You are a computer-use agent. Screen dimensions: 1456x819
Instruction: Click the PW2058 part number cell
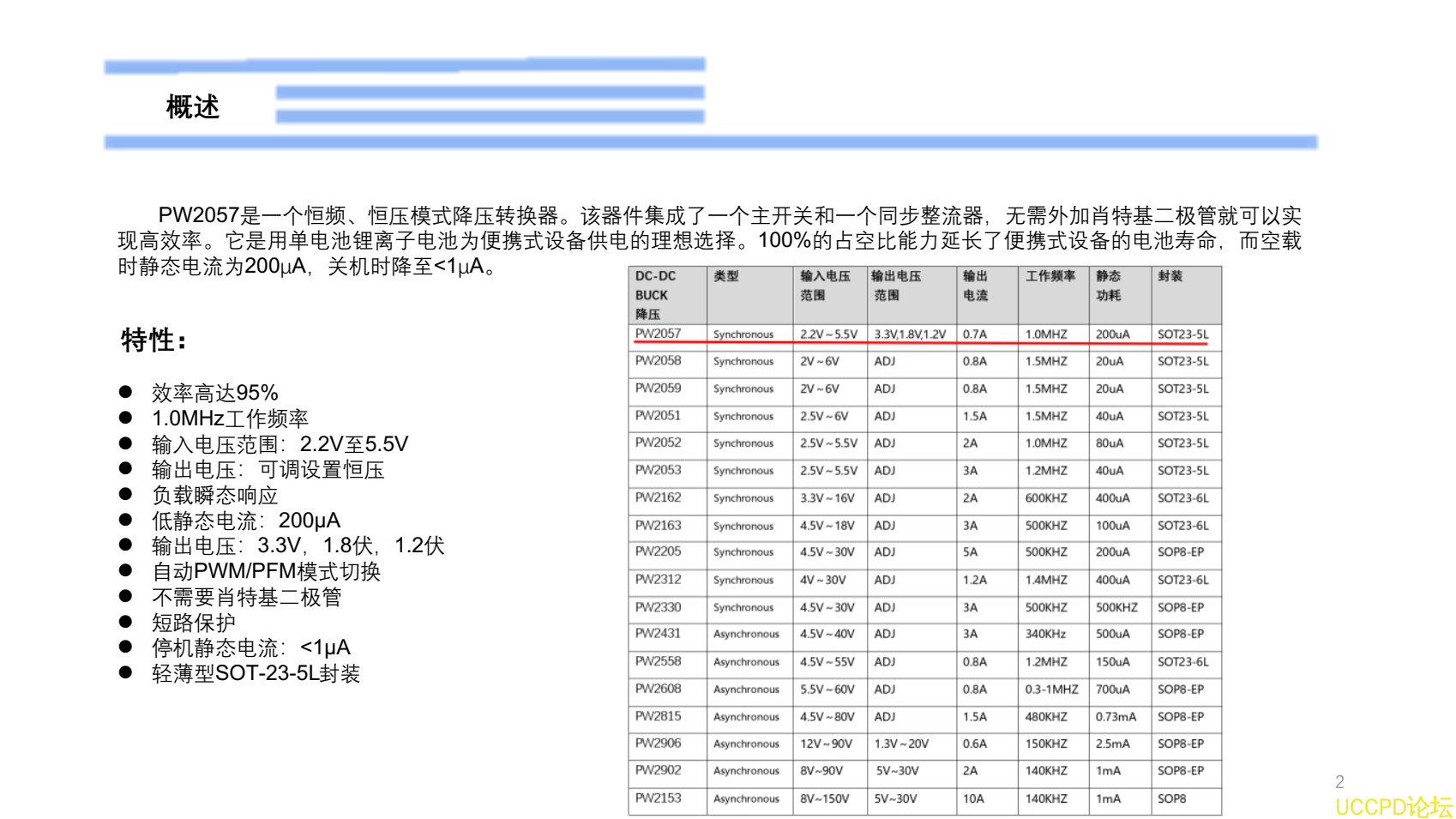point(656,361)
